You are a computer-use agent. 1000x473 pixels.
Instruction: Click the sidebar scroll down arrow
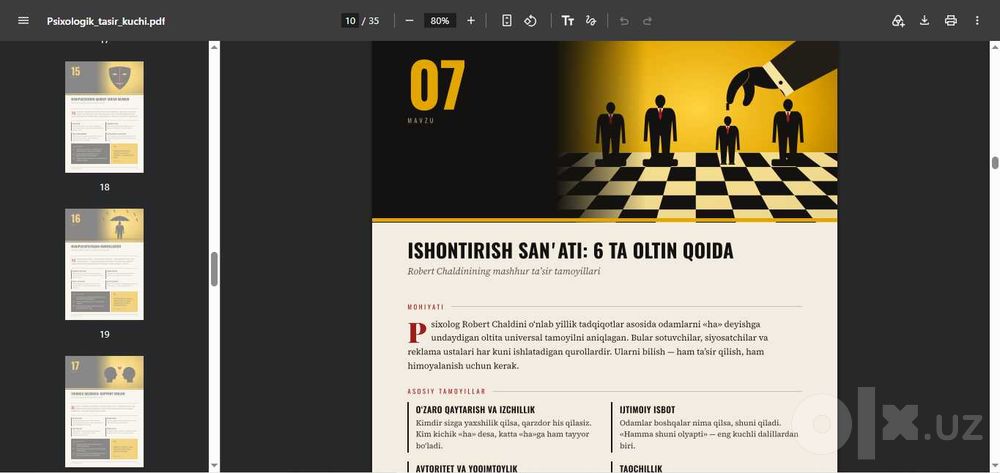(x=214, y=466)
